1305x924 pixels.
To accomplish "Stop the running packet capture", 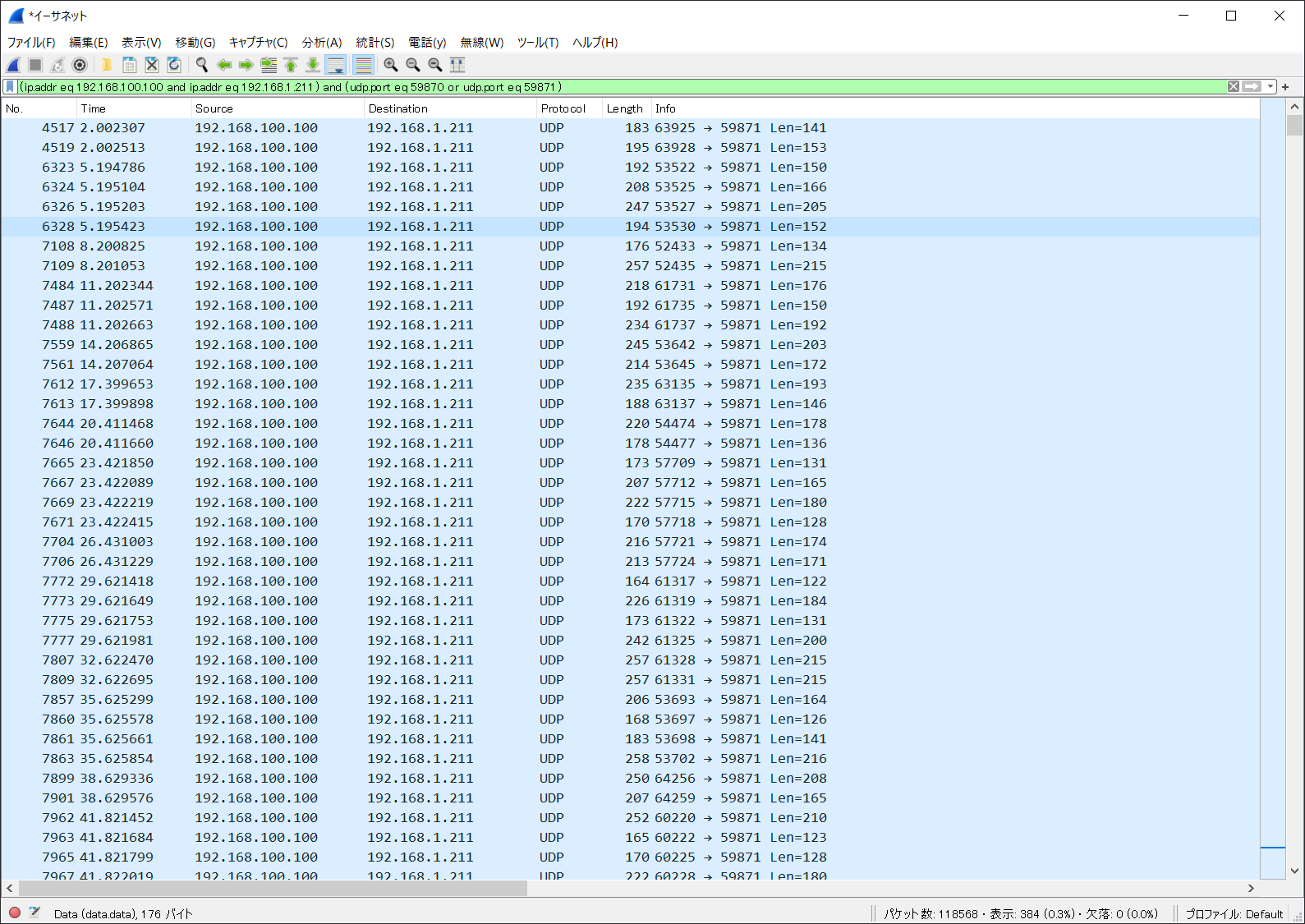I will tap(35, 65).
